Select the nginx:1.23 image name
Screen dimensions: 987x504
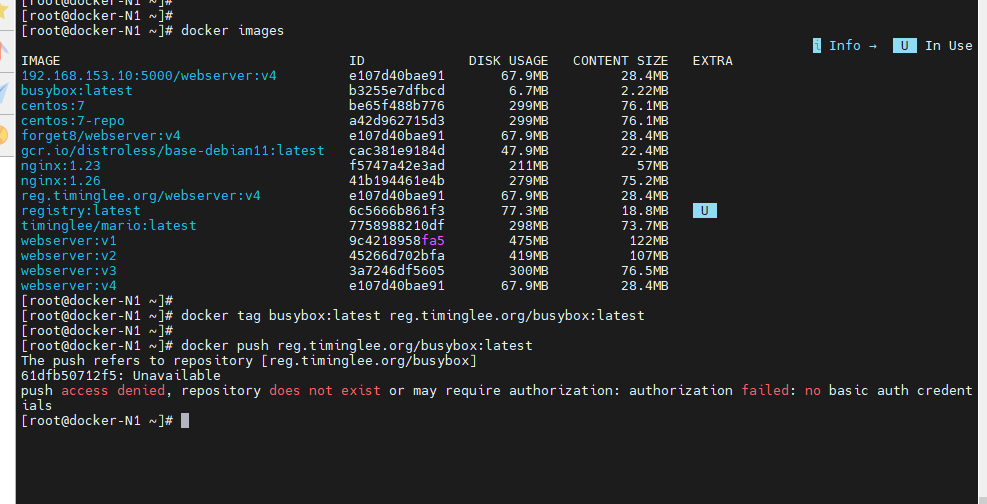coord(60,165)
